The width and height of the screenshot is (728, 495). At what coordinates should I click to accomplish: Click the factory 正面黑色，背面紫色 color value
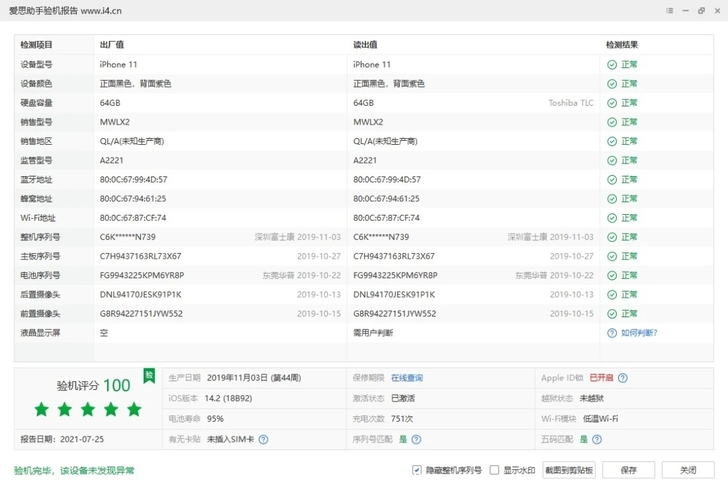136,84
